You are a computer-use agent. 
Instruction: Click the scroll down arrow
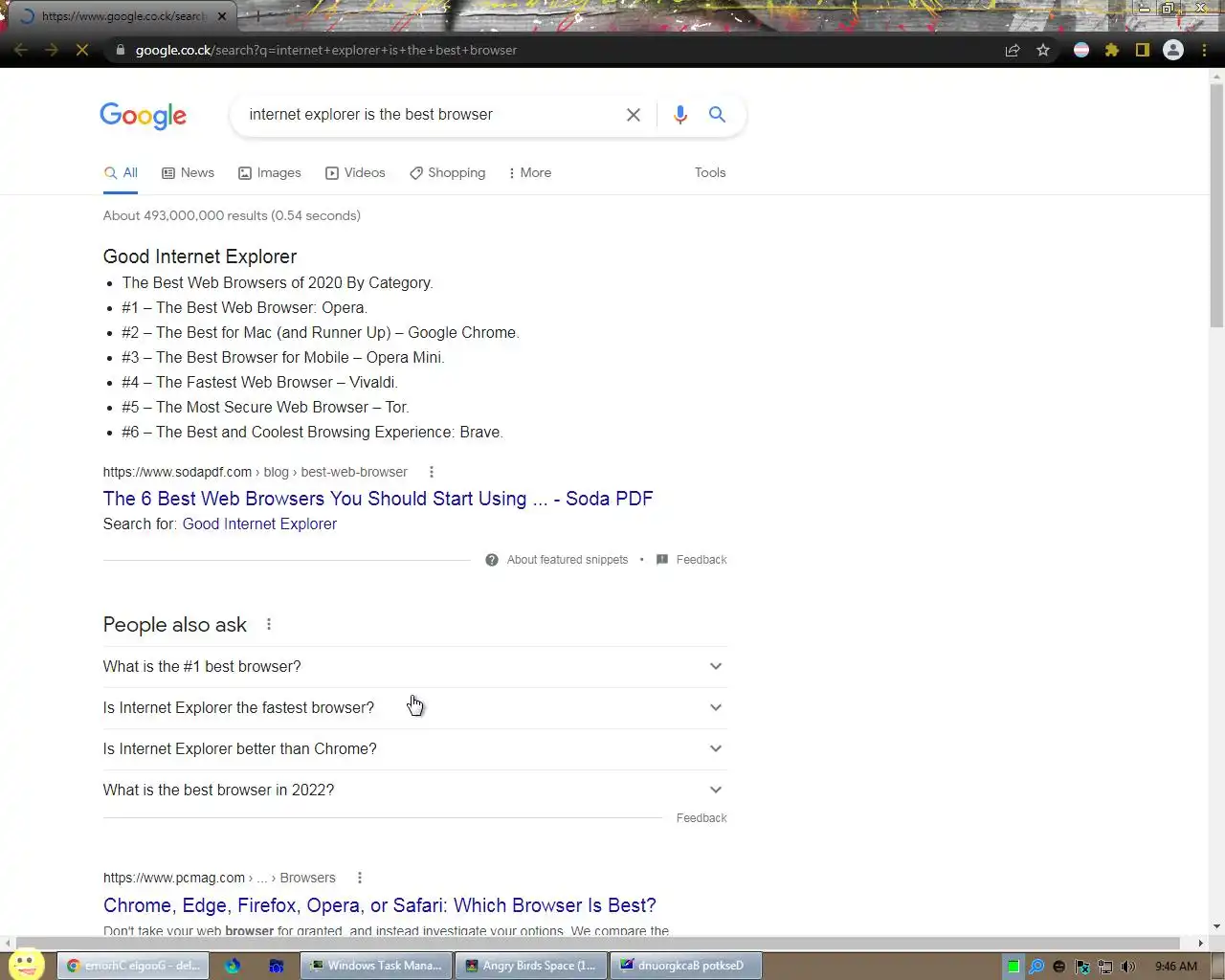tap(1216, 926)
